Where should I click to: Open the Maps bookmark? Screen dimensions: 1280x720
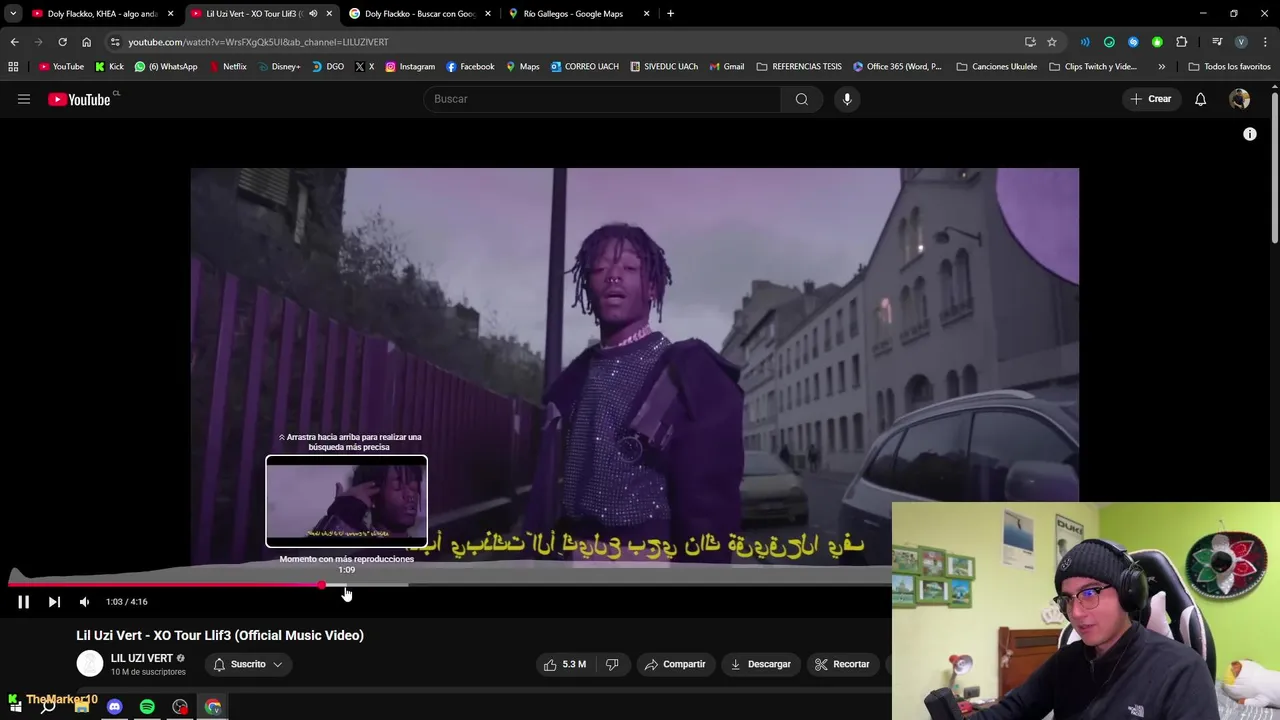[x=522, y=67]
